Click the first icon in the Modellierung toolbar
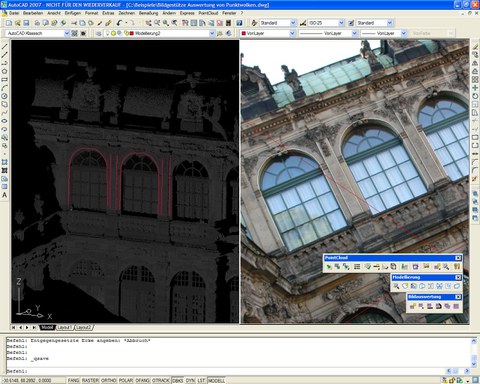Viewport: 480px width, 384px height. click(396, 286)
